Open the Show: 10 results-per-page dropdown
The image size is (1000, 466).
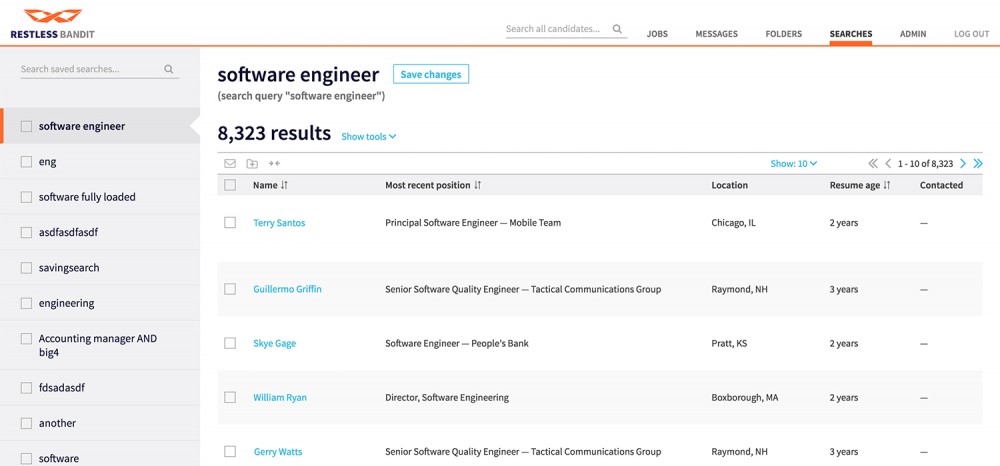793,163
